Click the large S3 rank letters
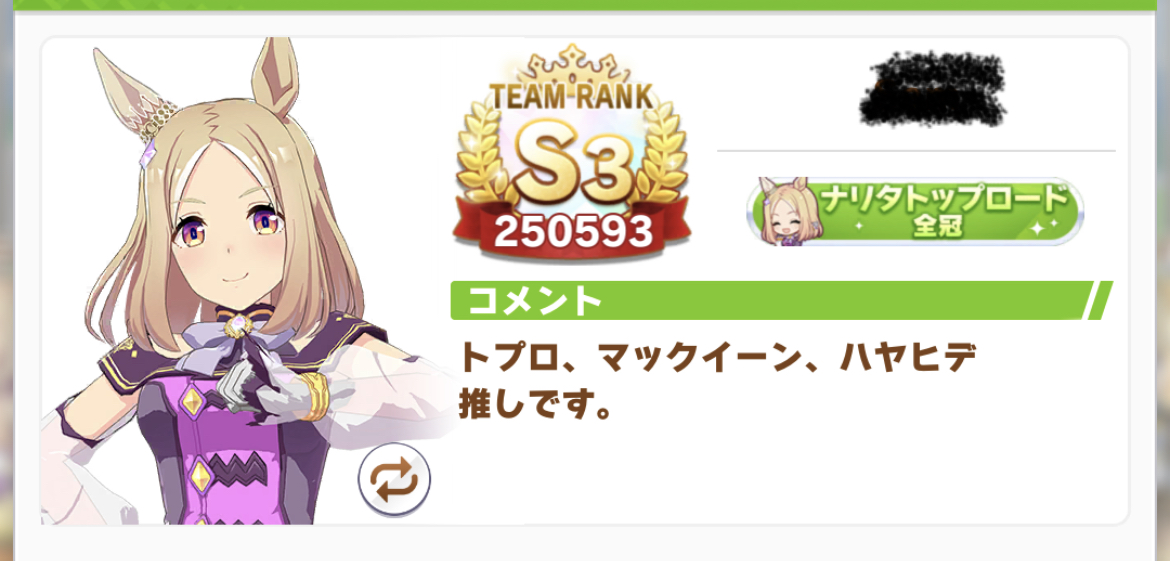 572,169
